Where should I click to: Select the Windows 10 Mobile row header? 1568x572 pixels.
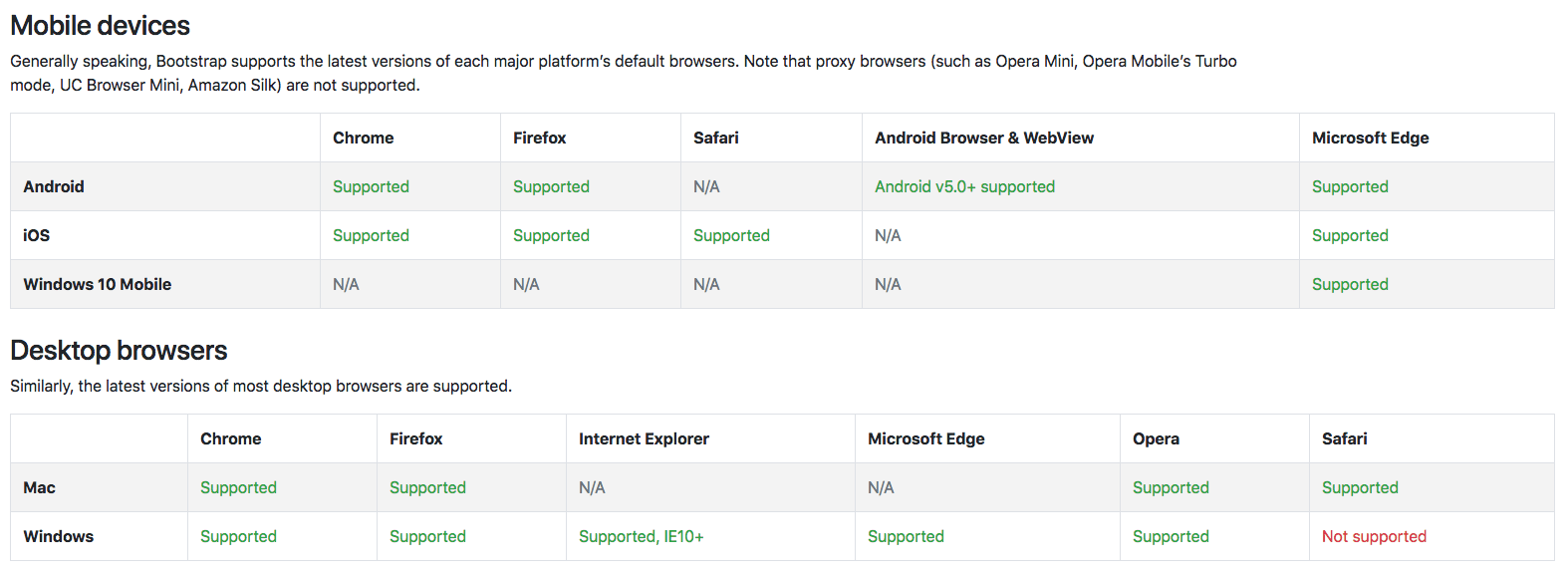click(98, 284)
